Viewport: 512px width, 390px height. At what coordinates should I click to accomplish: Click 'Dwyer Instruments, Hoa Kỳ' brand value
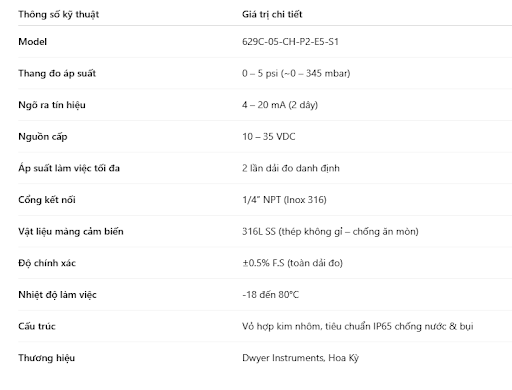click(x=300, y=358)
